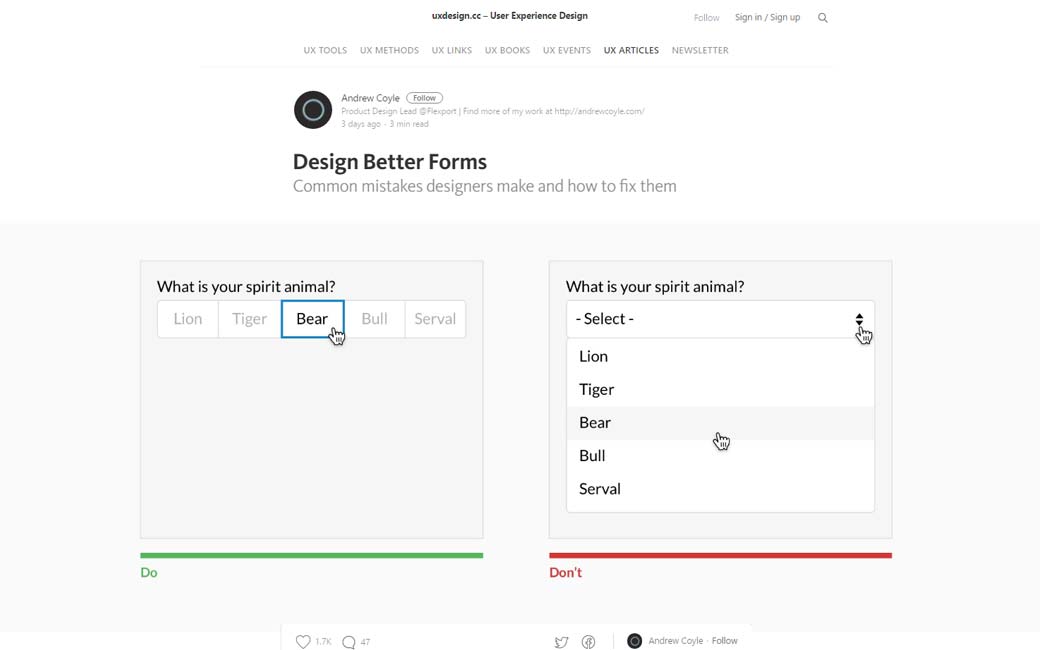Select the Bear segmented option

pos(312,319)
